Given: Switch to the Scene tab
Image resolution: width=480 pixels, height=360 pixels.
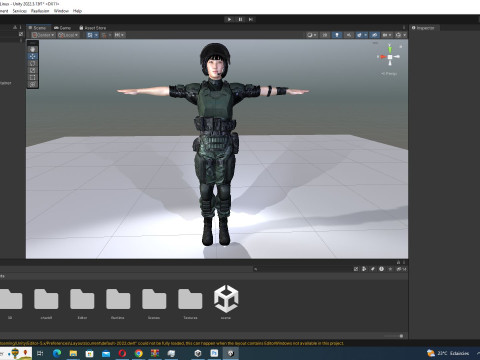Looking at the screenshot, I should (x=37, y=28).
